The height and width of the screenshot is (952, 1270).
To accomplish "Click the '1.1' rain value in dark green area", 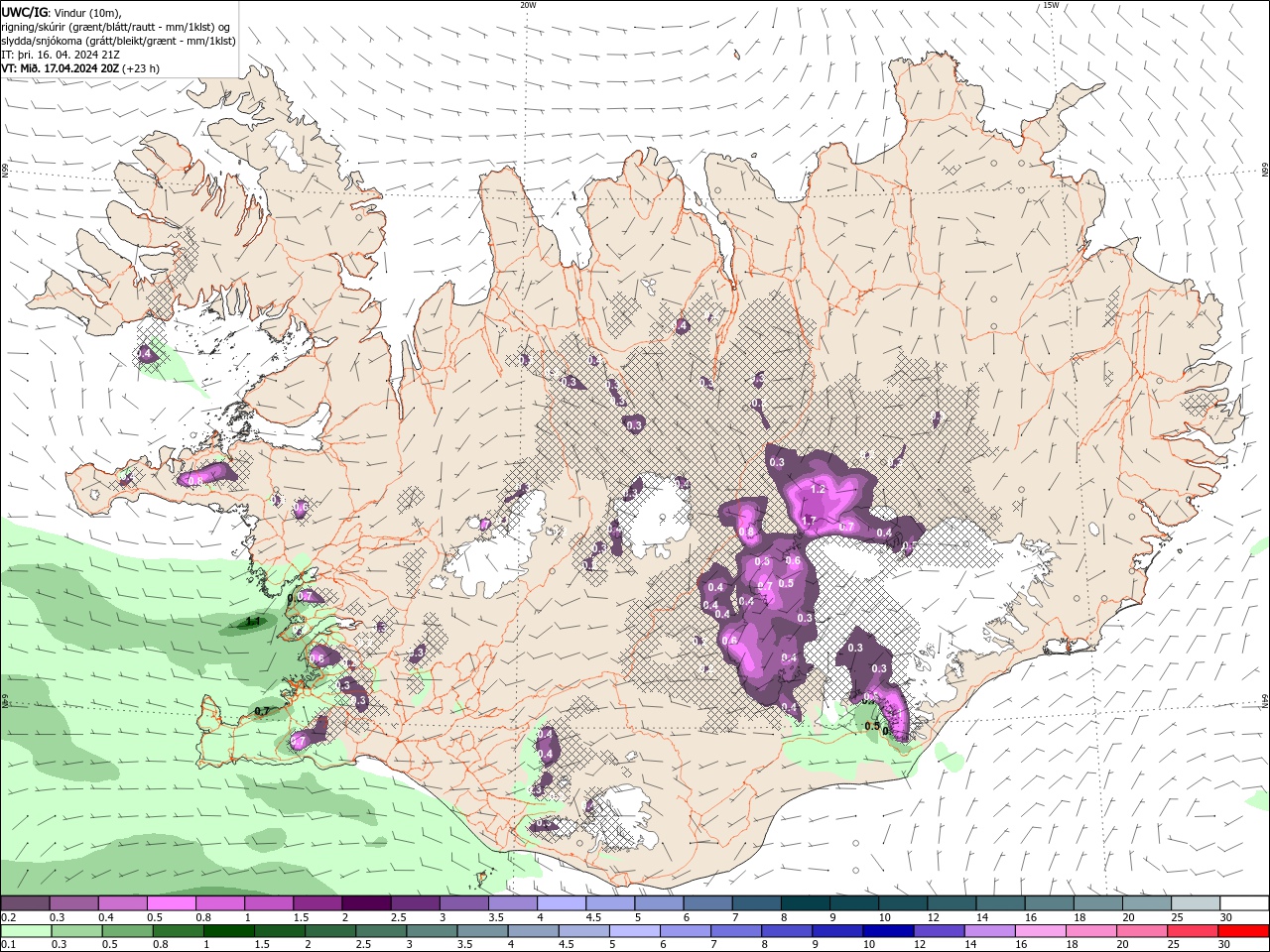I will point(252,622).
